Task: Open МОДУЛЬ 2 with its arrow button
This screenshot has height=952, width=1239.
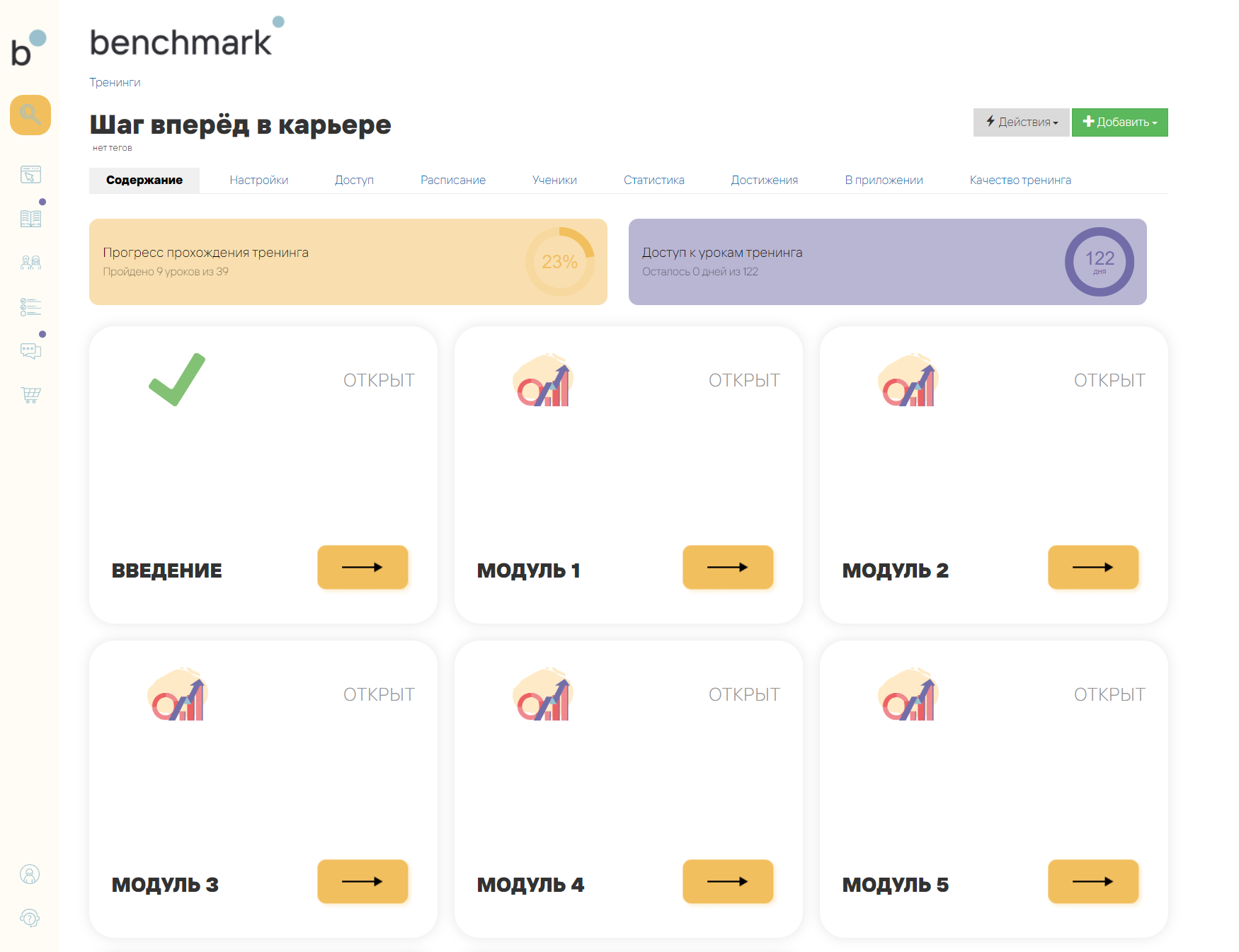Action: click(x=1092, y=567)
